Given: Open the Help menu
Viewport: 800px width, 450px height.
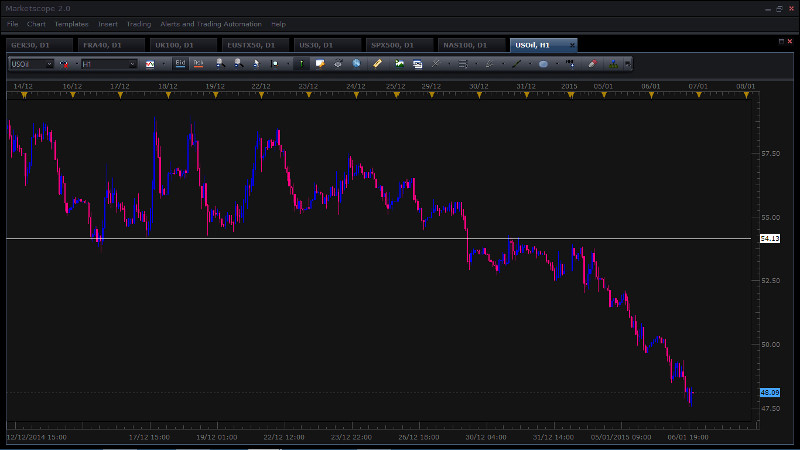Looking at the screenshot, I should [279, 24].
